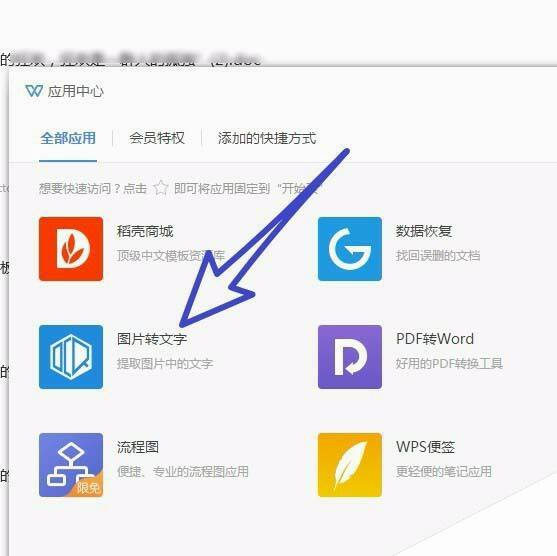Open the 数据恢复 blue G icon
This screenshot has height=556, width=557.
(x=350, y=249)
